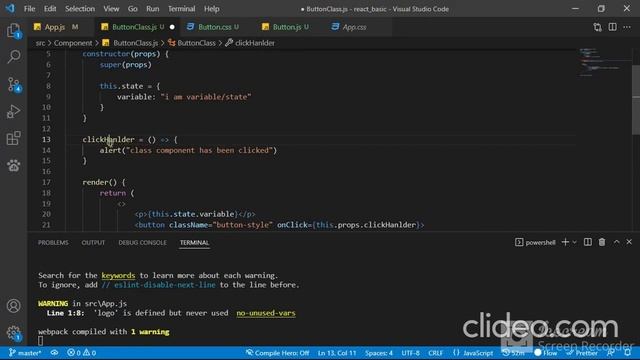This screenshot has width=640, height=360.
Task: Click the feedback icon in status bar
Action: coord(611,353)
